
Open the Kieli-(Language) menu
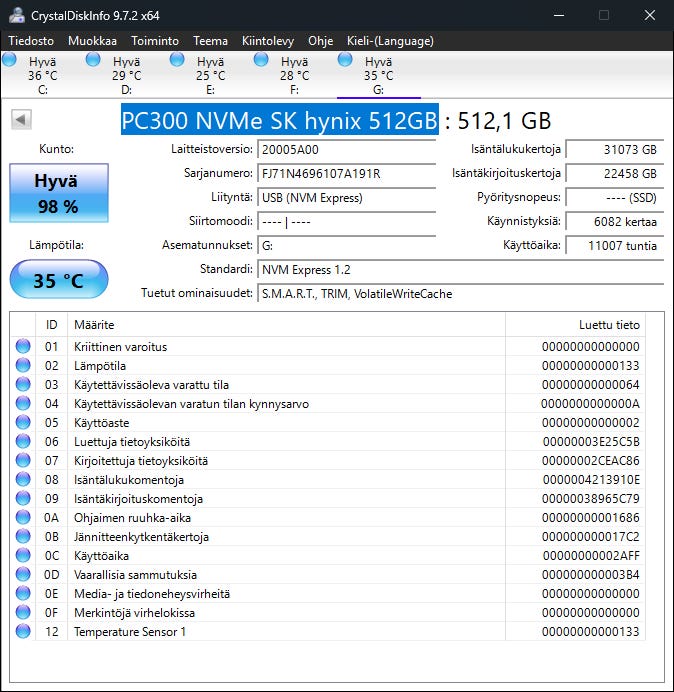(x=390, y=41)
